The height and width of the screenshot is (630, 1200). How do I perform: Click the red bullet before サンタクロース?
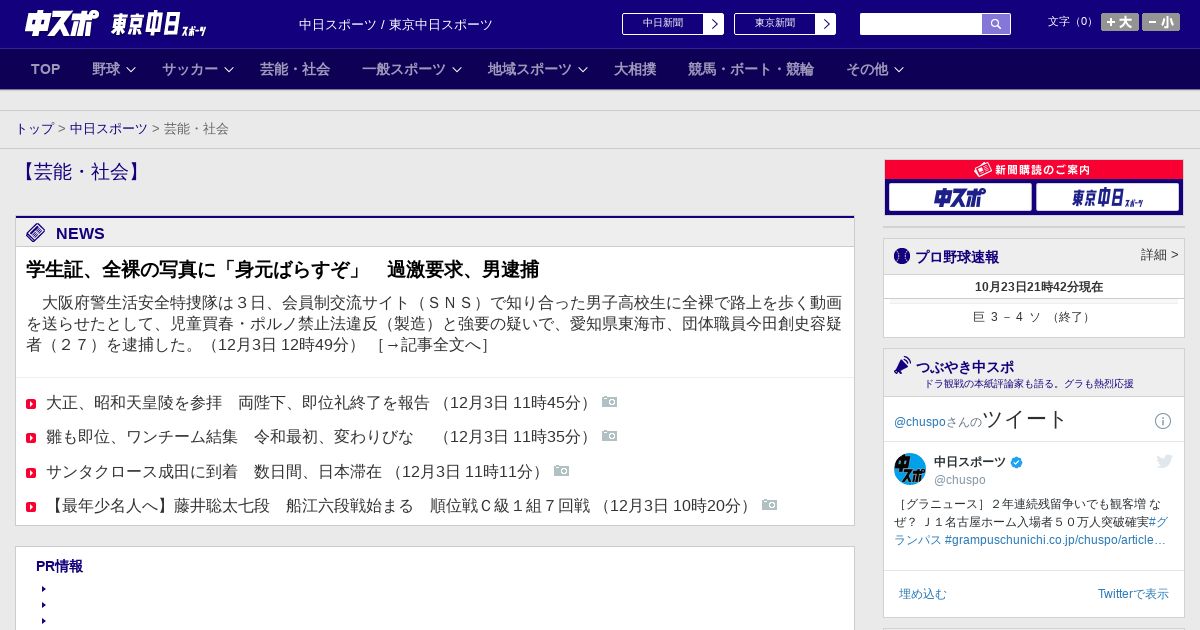[31, 472]
